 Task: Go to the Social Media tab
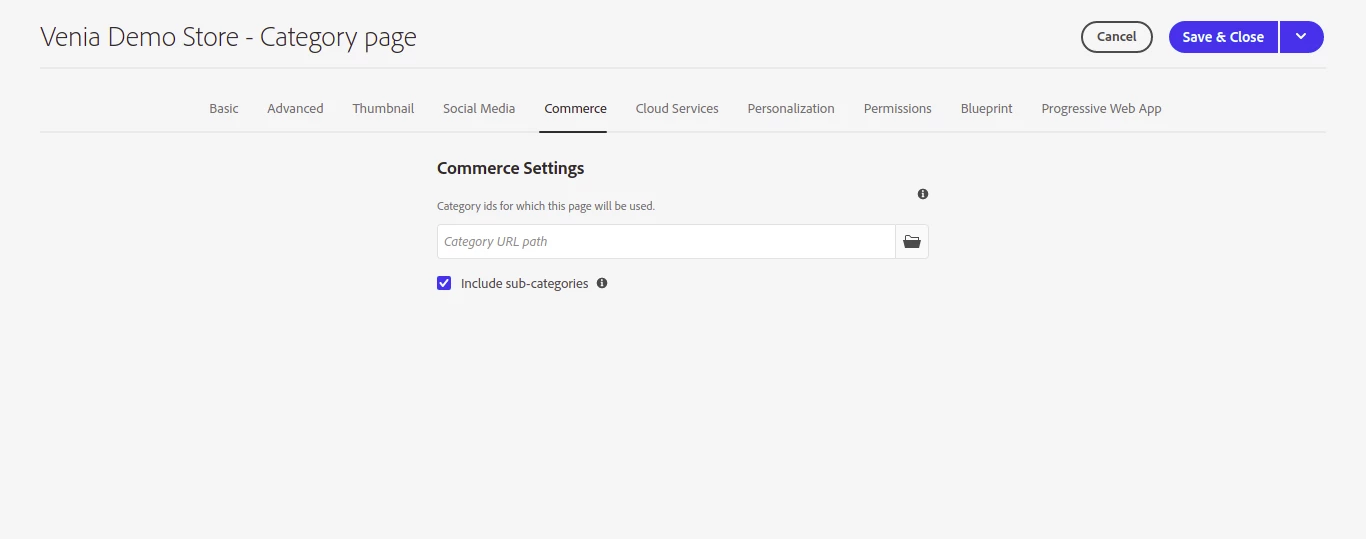click(x=479, y=108)
